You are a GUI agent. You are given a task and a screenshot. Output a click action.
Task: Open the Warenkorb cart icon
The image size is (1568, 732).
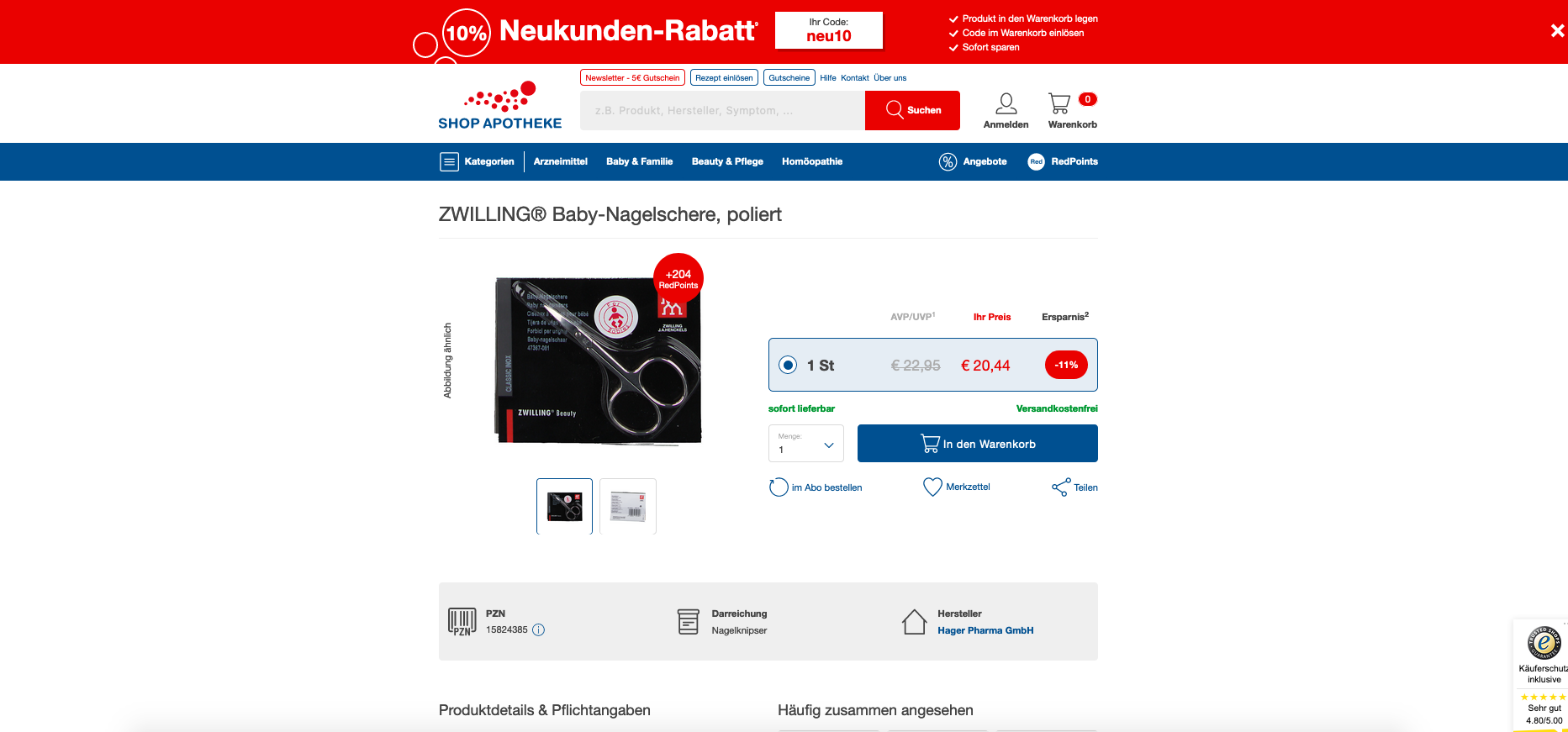point(1059,104)
